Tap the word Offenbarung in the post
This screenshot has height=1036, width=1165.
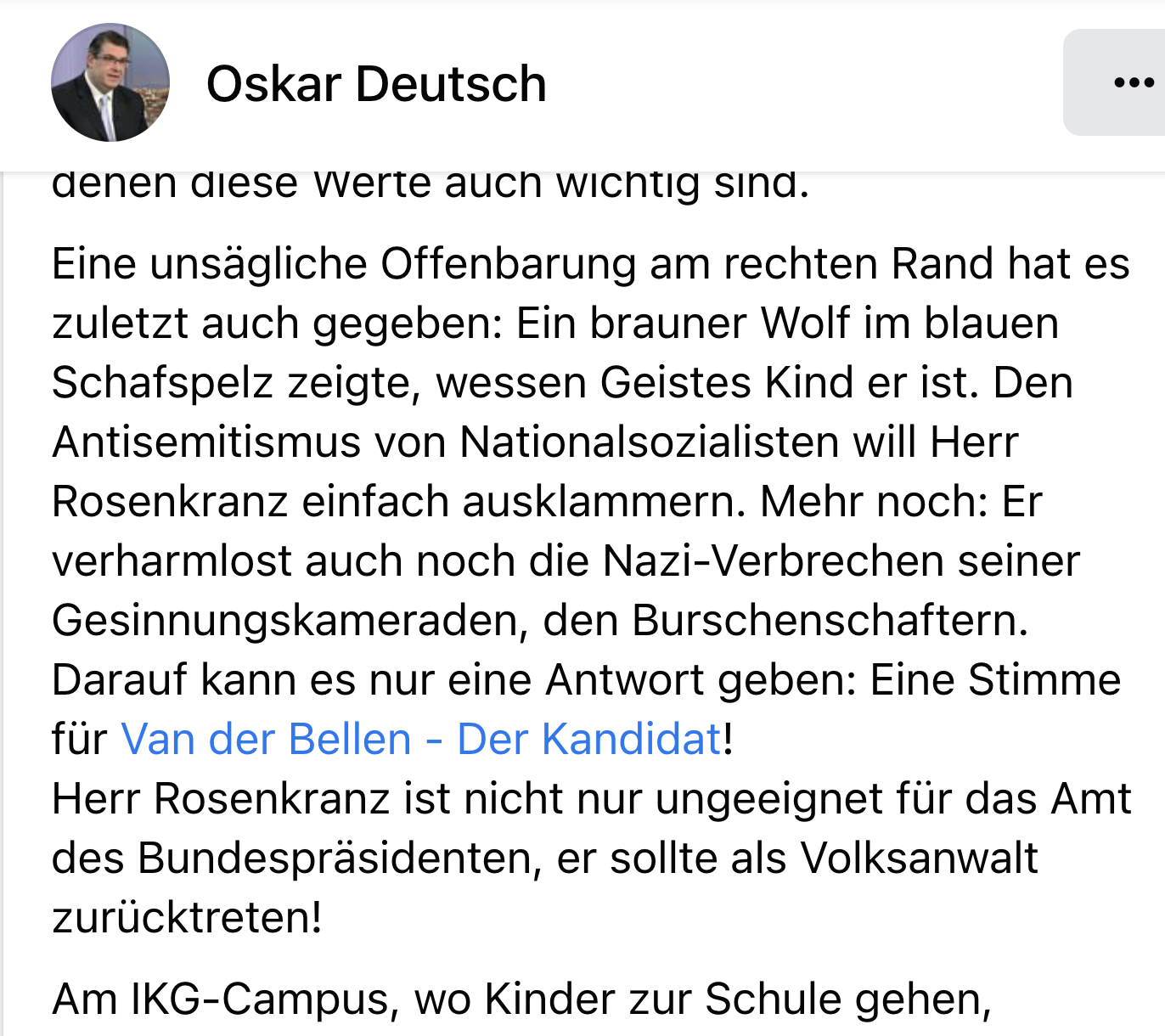tap(508, 264)
